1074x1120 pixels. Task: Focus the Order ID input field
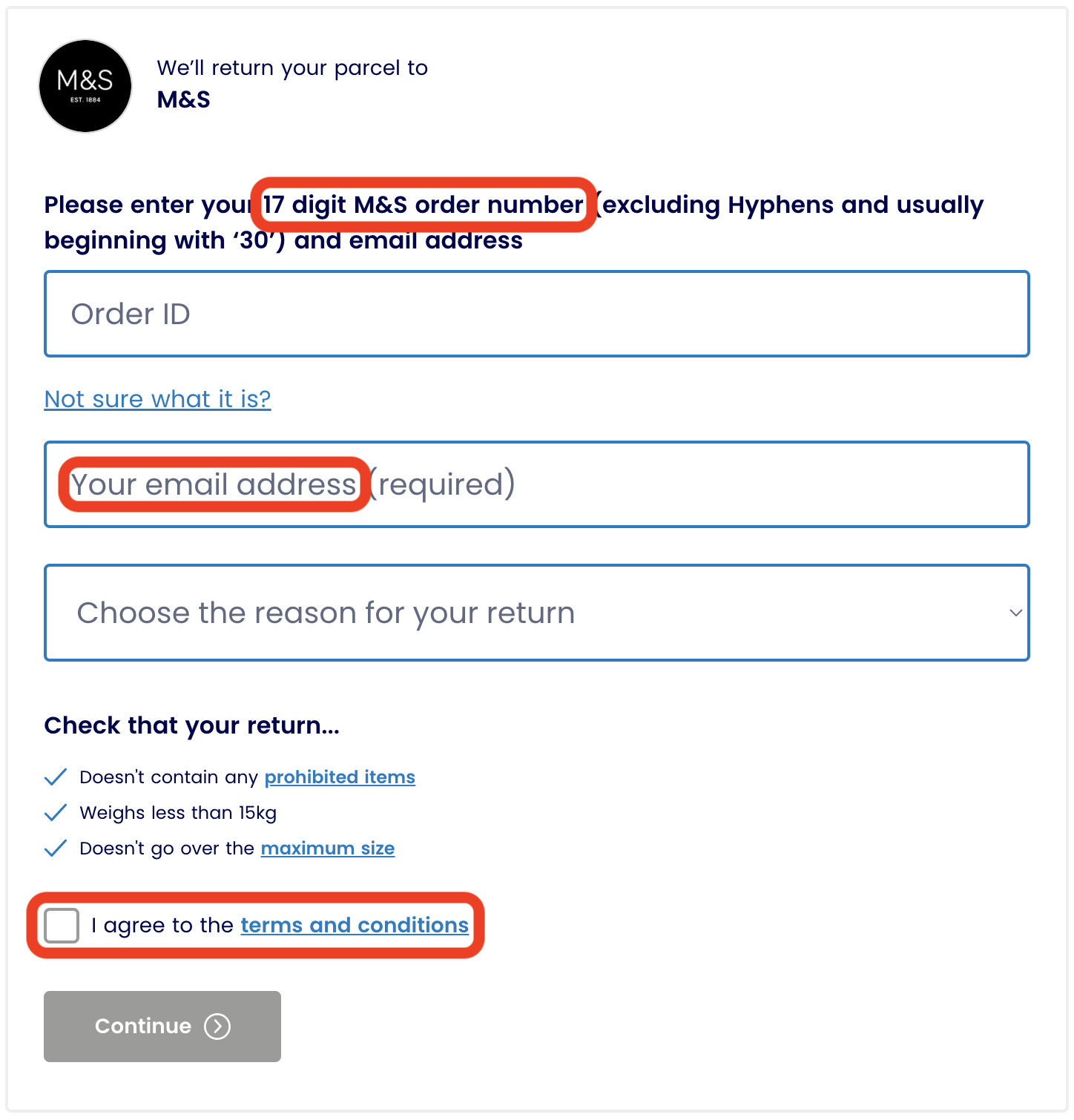[536, 314]
